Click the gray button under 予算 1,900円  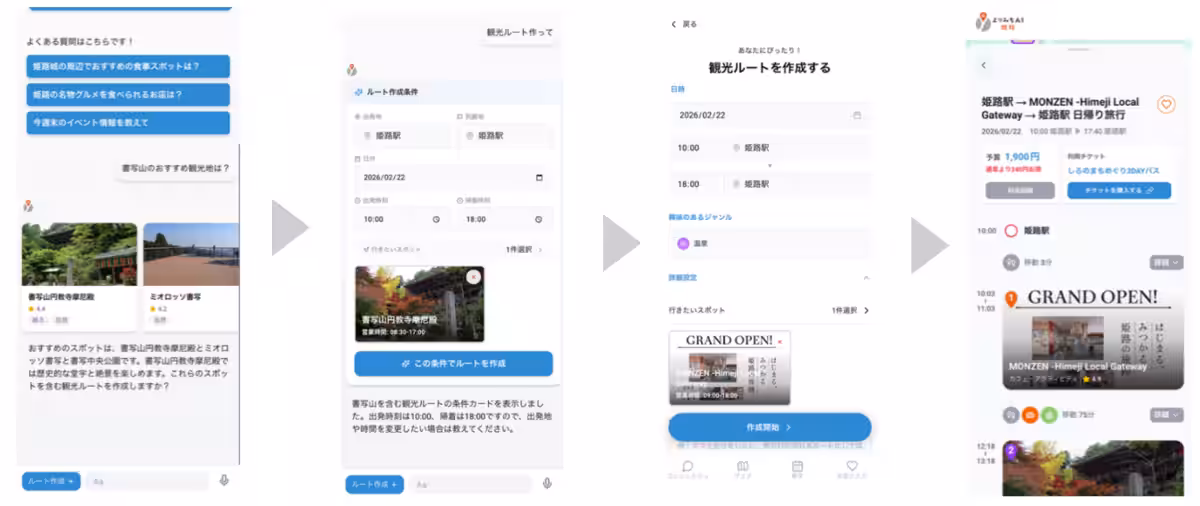click(x=1020, y=190)
